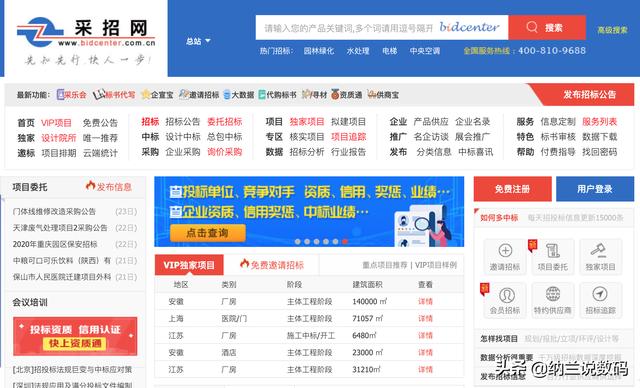
Task: Click the 招标追踪 compass icon
Action: tap(600, 294)
